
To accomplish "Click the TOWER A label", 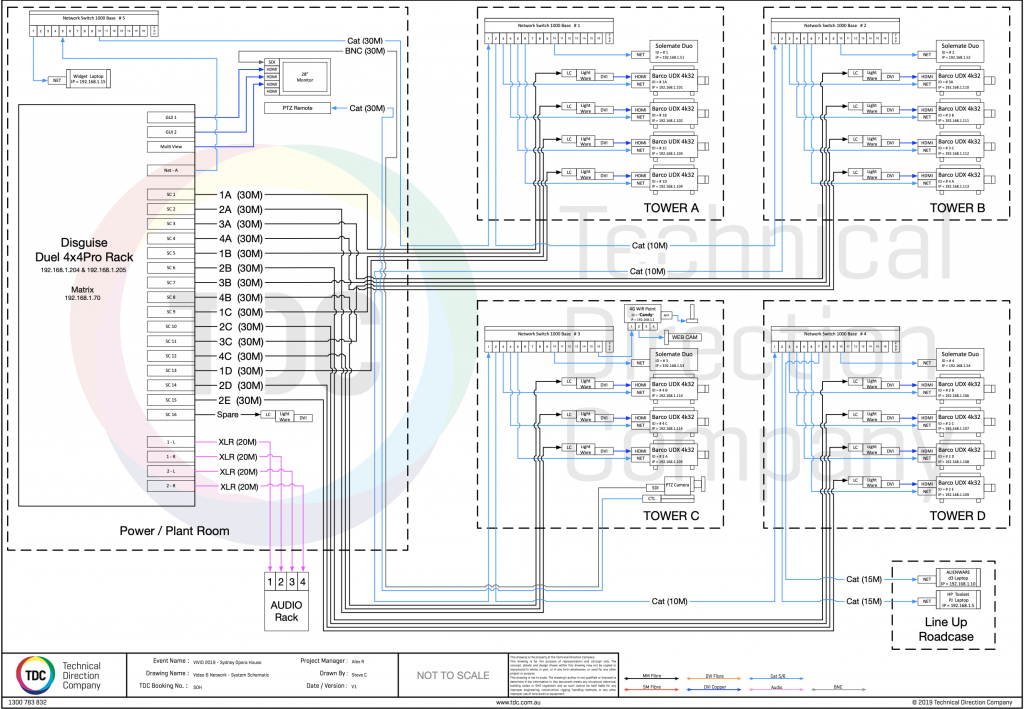I will 671,208.
